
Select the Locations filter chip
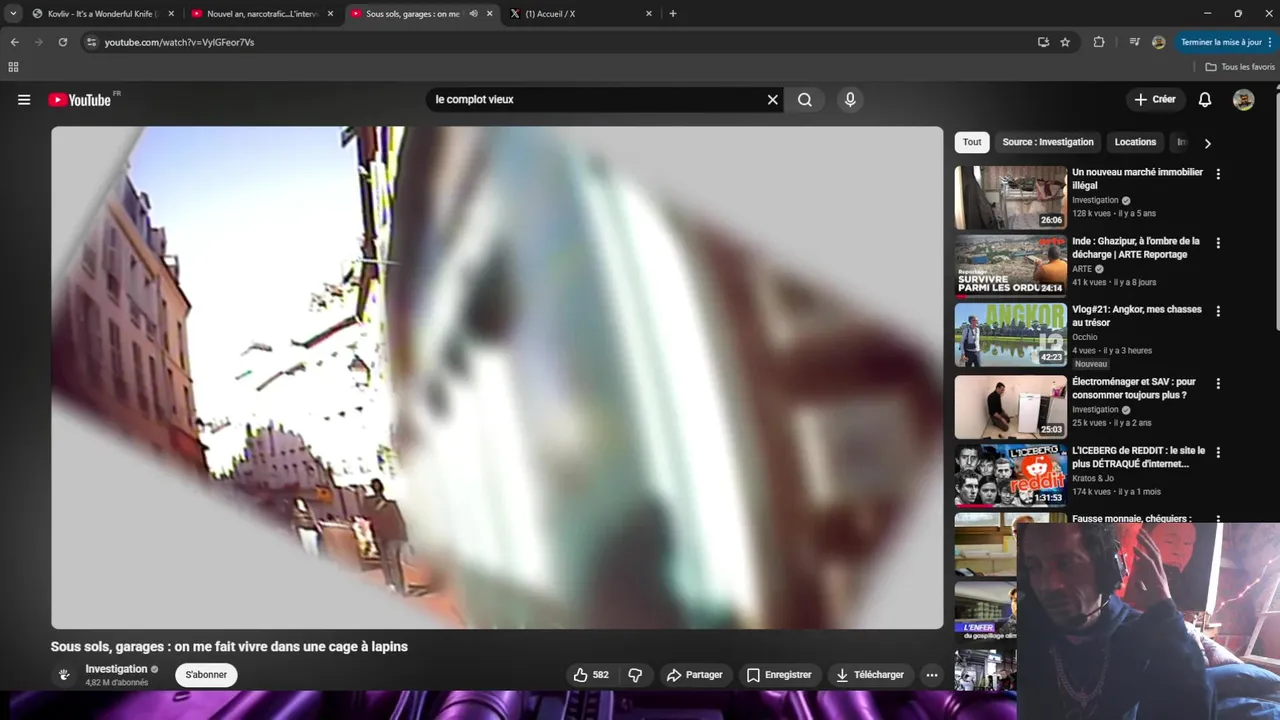pos(1135,142)
